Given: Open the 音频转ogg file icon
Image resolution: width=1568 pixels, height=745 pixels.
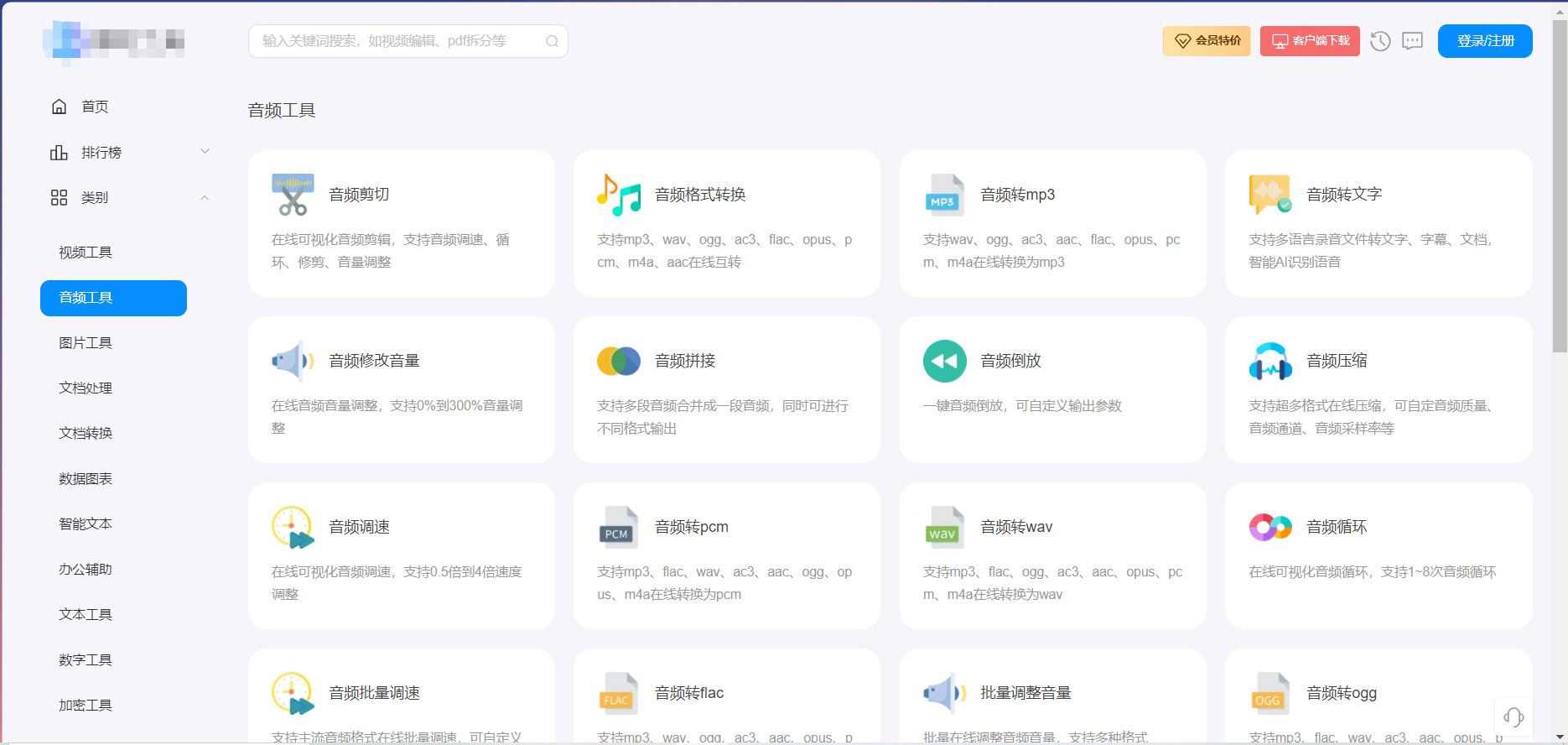Looking at the screenshot, I should (x=1270, y=693).
